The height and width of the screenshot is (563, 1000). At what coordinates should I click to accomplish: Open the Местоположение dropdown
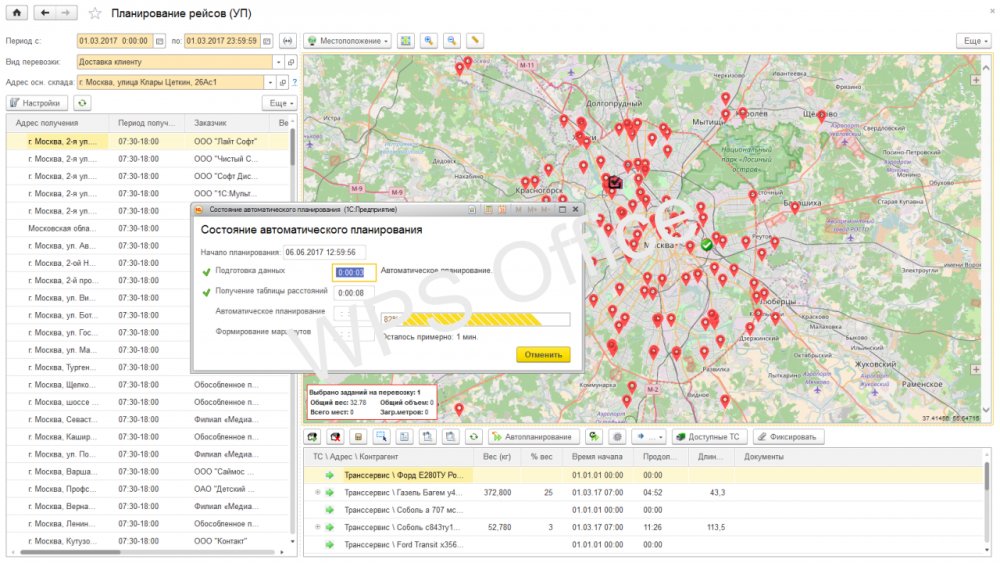348,41
